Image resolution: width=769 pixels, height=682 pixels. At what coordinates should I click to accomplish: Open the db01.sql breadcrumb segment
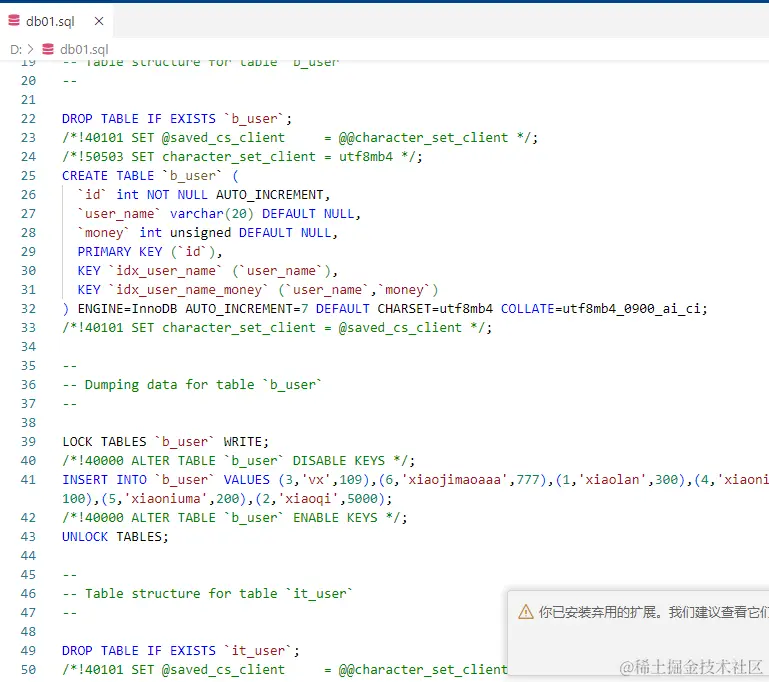pyautogui.click(x=84, y=50)
